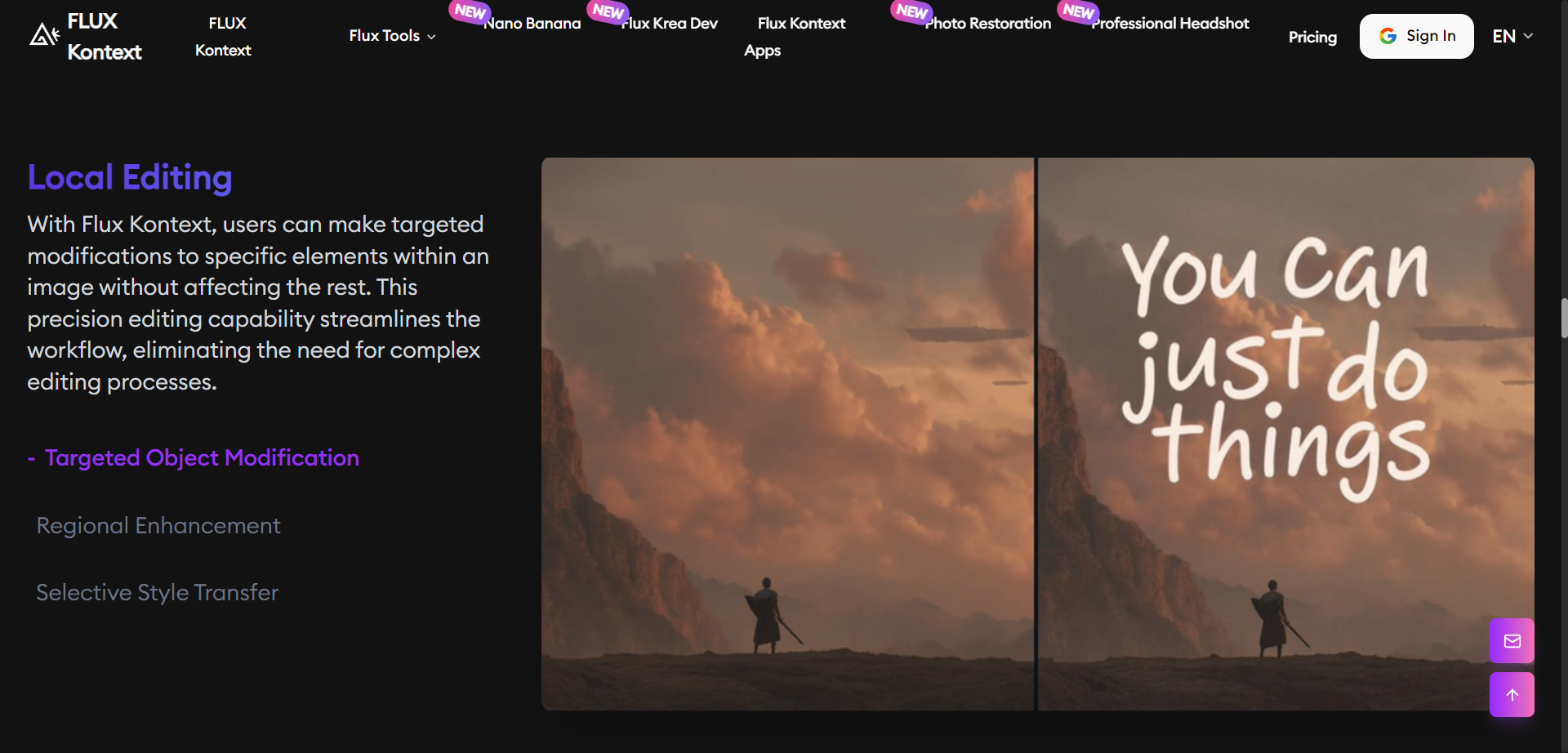Click the EN language chevron arrow
Image resolution: width=1568 pixels, height=753 pixels.
tap(1528, 36)
